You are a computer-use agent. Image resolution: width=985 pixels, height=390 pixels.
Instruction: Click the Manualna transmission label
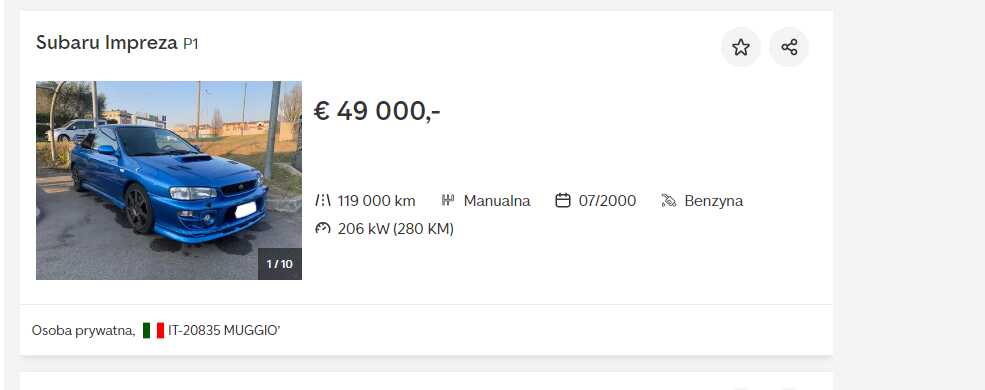(x=497, y=201)
